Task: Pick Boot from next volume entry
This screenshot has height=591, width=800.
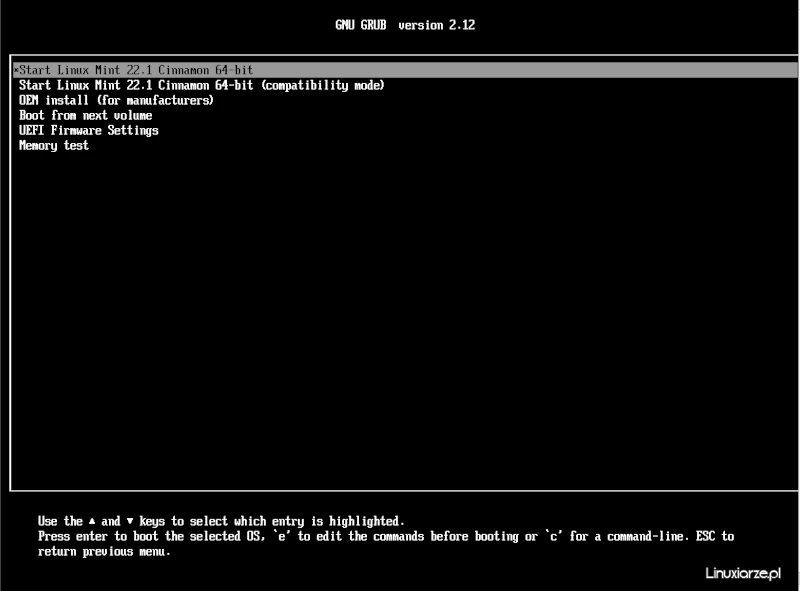Action: [x=86, y=115]
